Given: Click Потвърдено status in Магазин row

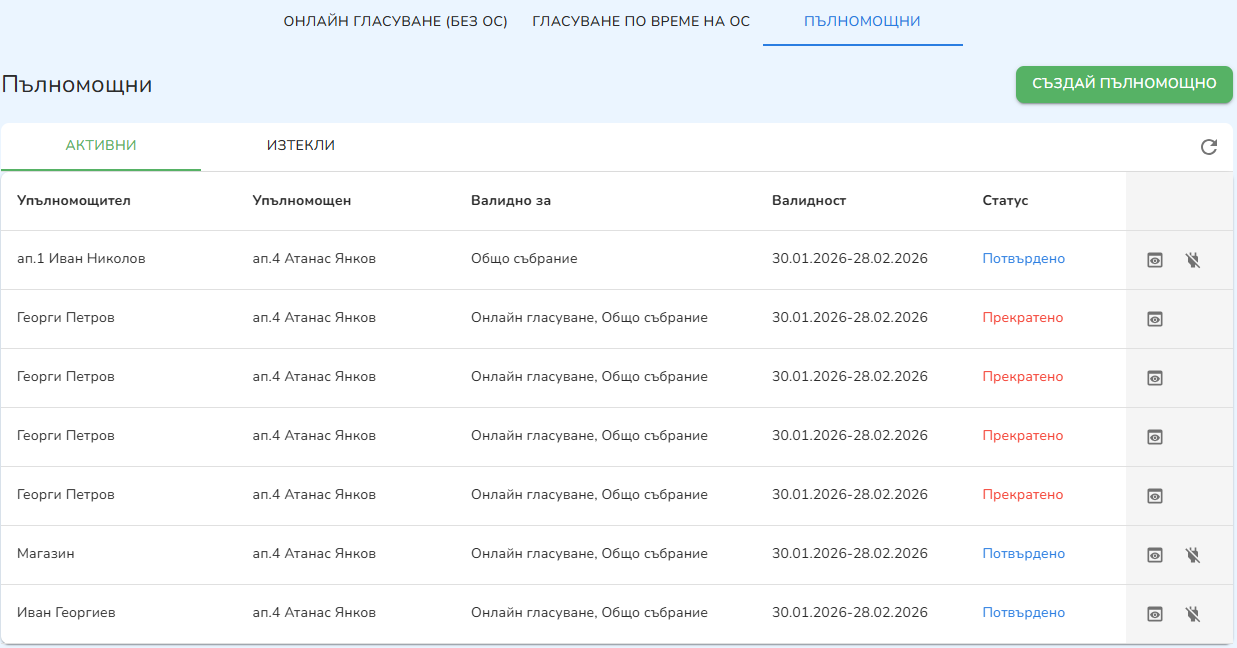Looking at the screenshot, I should (1023, 554).
